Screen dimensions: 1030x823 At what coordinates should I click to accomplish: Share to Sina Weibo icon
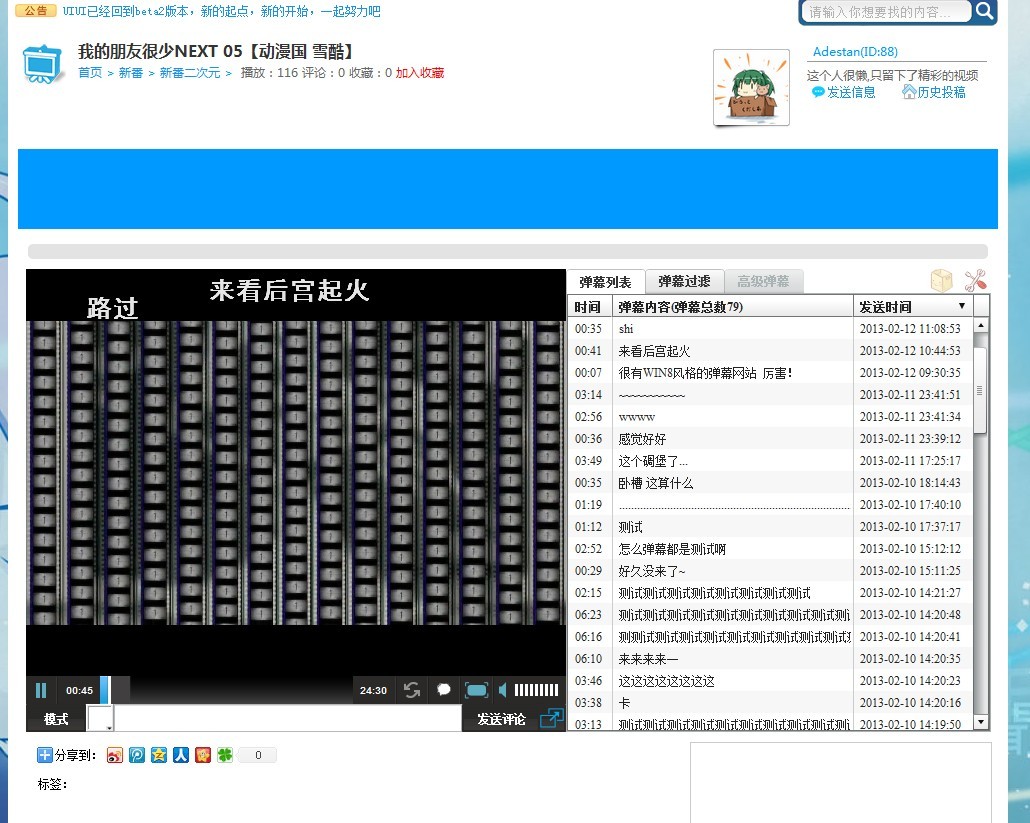tap(114, 755)
